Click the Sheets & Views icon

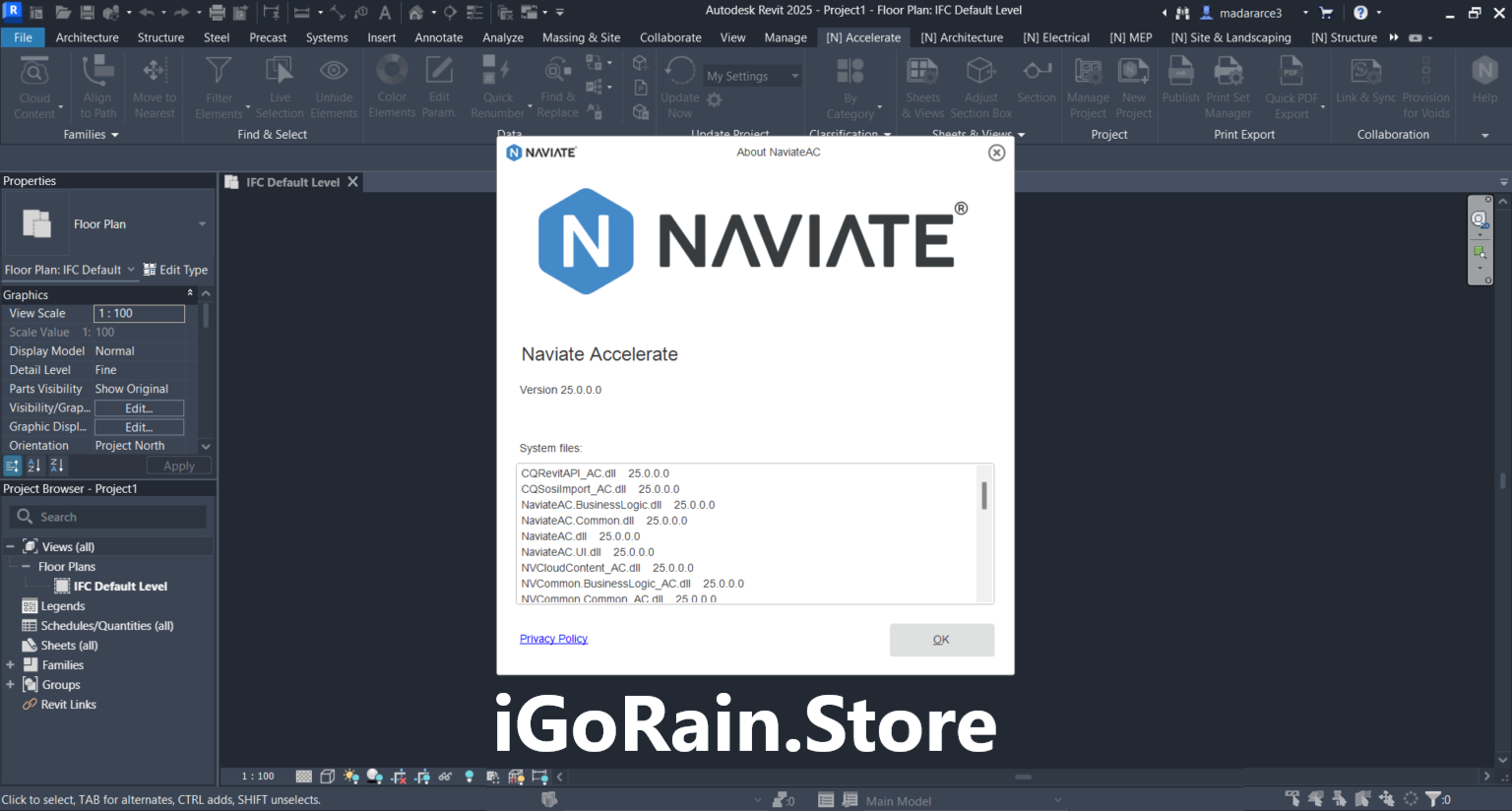(x=922, y=87)
